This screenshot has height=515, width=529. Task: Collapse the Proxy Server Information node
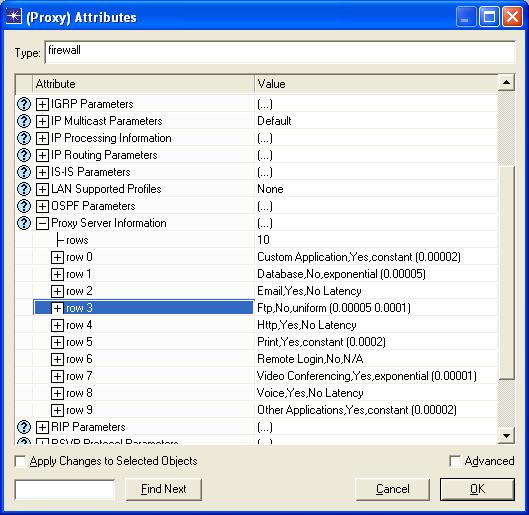(42, 223)
